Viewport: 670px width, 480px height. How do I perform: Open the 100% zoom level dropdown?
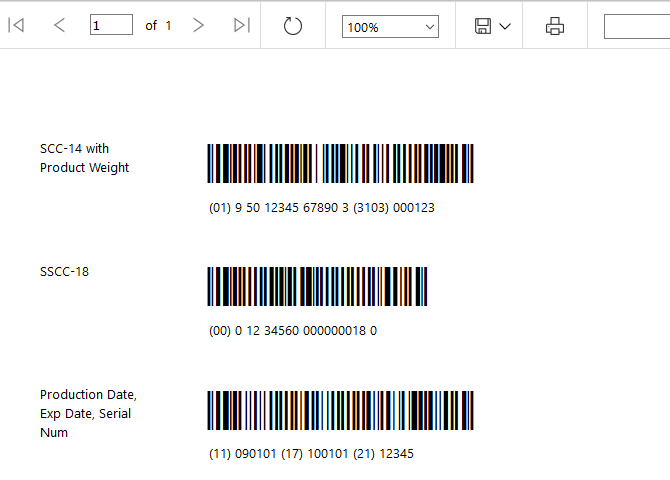[390, 27]
